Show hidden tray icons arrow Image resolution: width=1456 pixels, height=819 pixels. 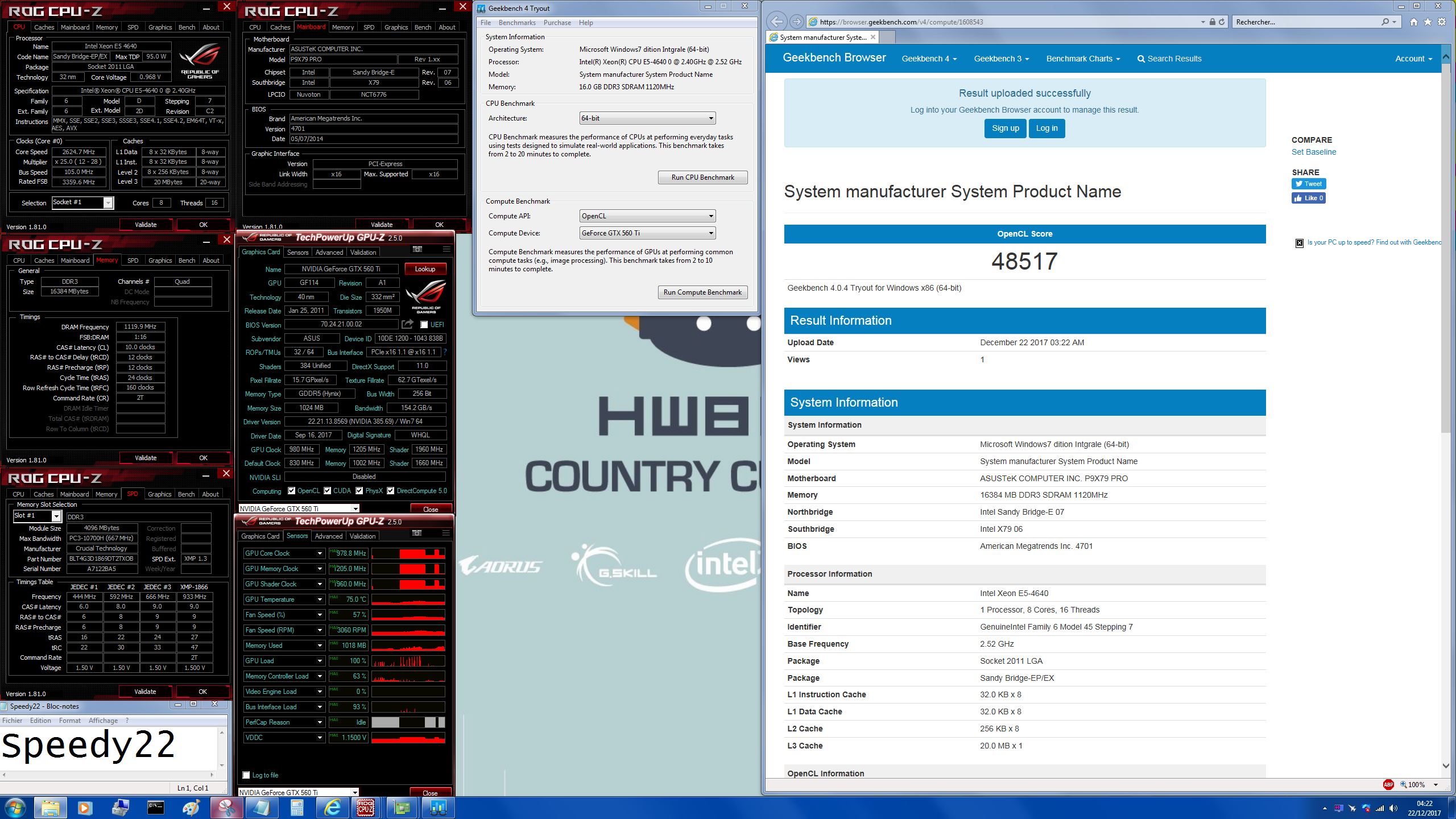1325,808
